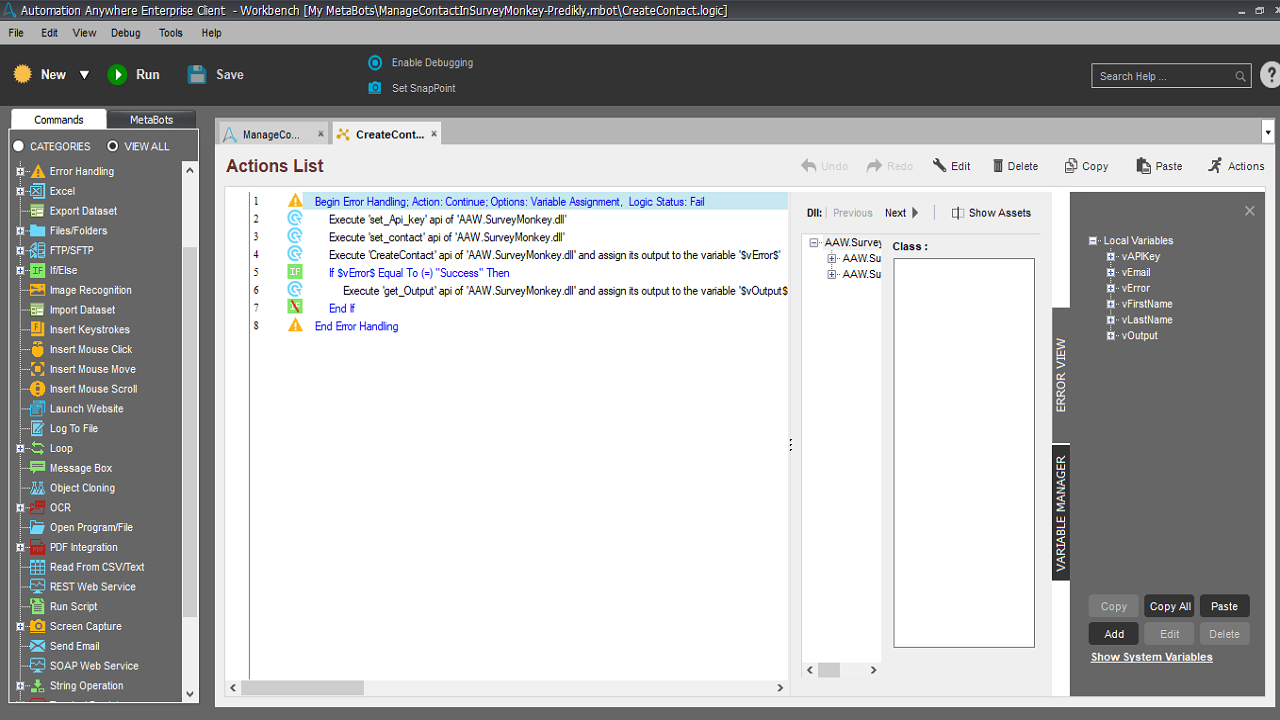Click the Paste clipboard icon in toolbar
Image resolution: width=1280 pixels, height=720 pixels.
1144,166
